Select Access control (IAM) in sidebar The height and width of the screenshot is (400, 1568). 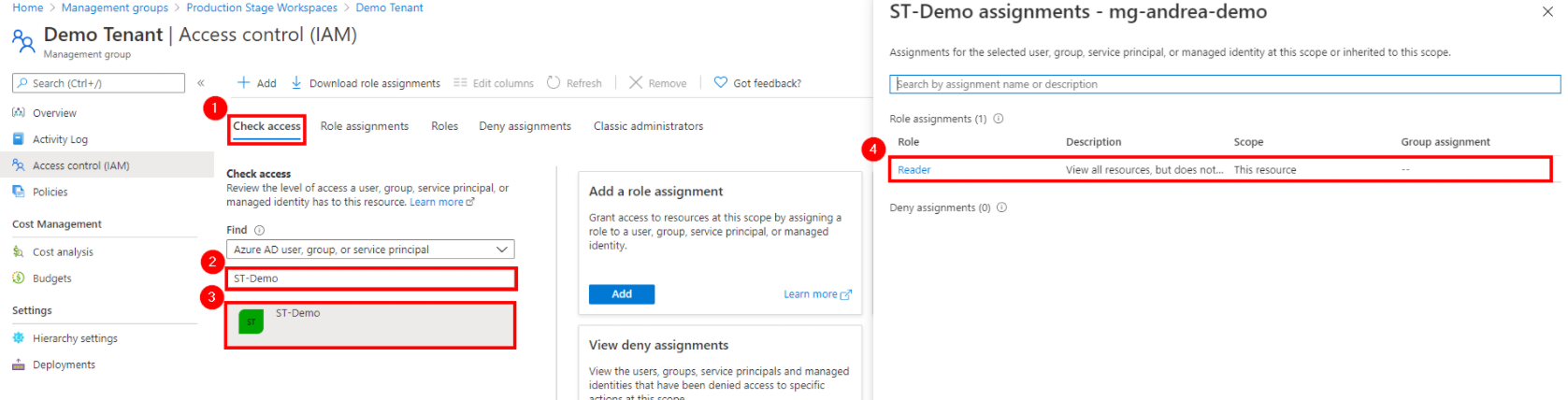coord(80,165)
